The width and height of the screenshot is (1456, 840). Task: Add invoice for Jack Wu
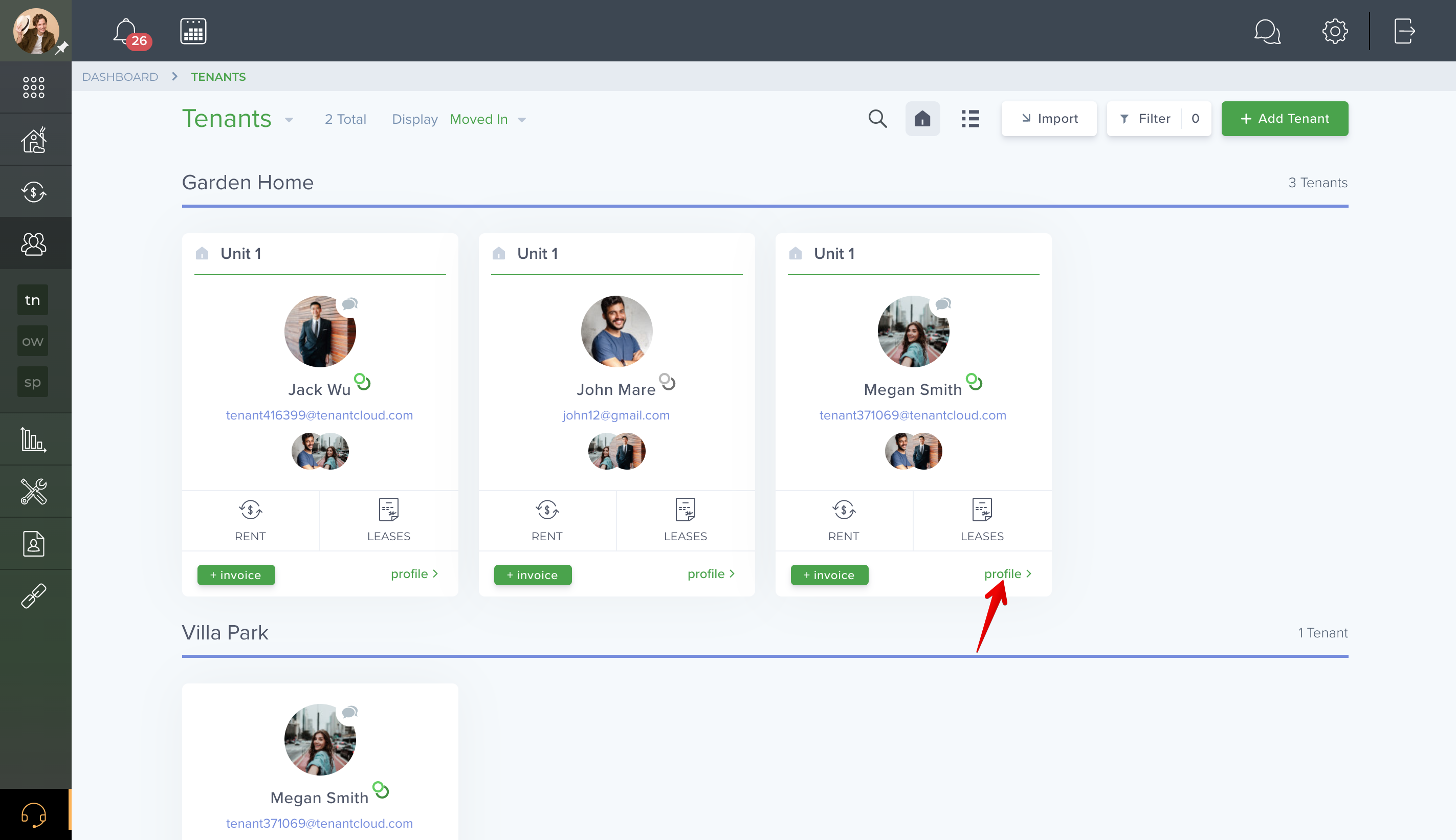[236, 575]
